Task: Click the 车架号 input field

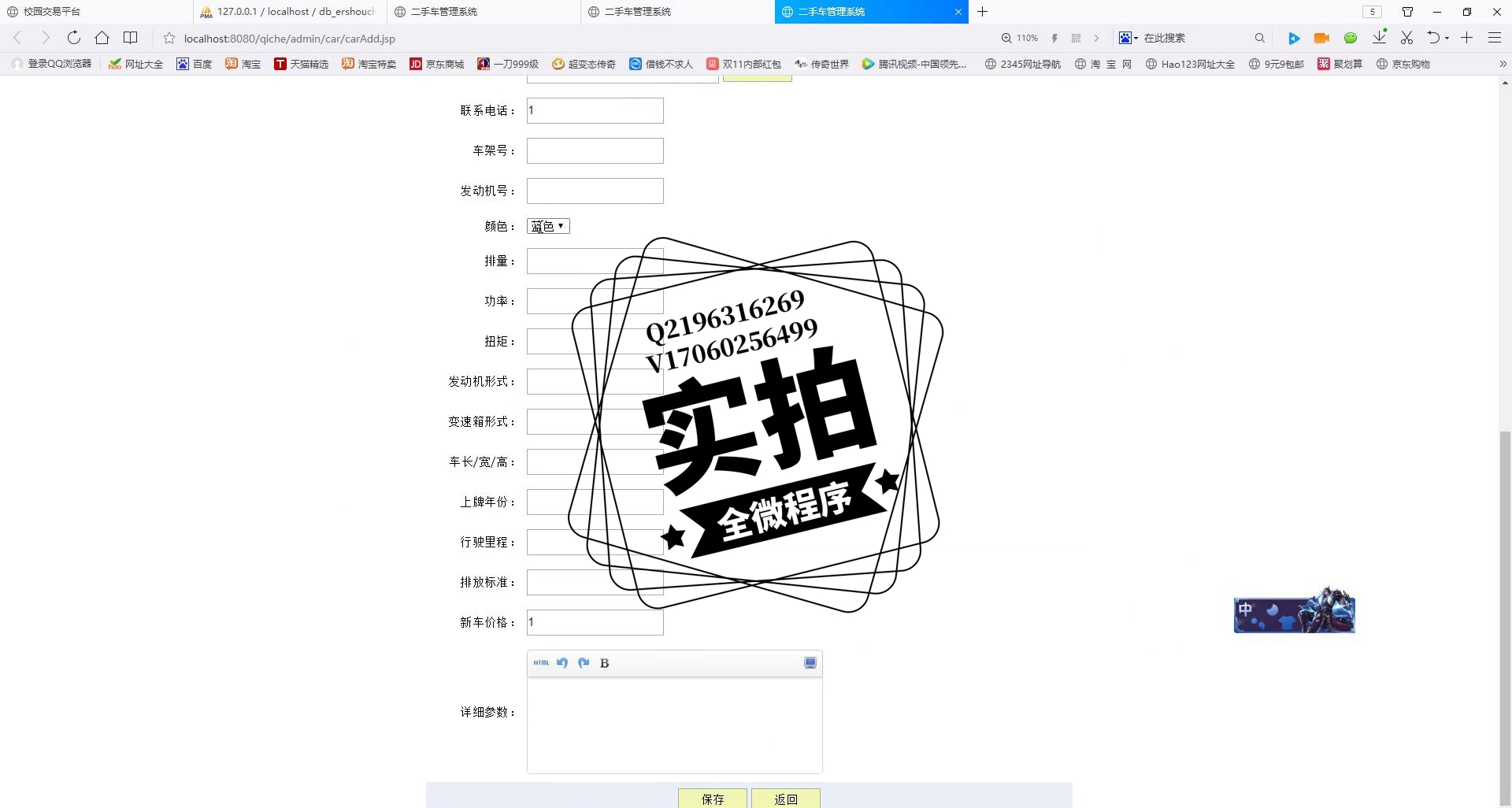Action: [595, 150]
